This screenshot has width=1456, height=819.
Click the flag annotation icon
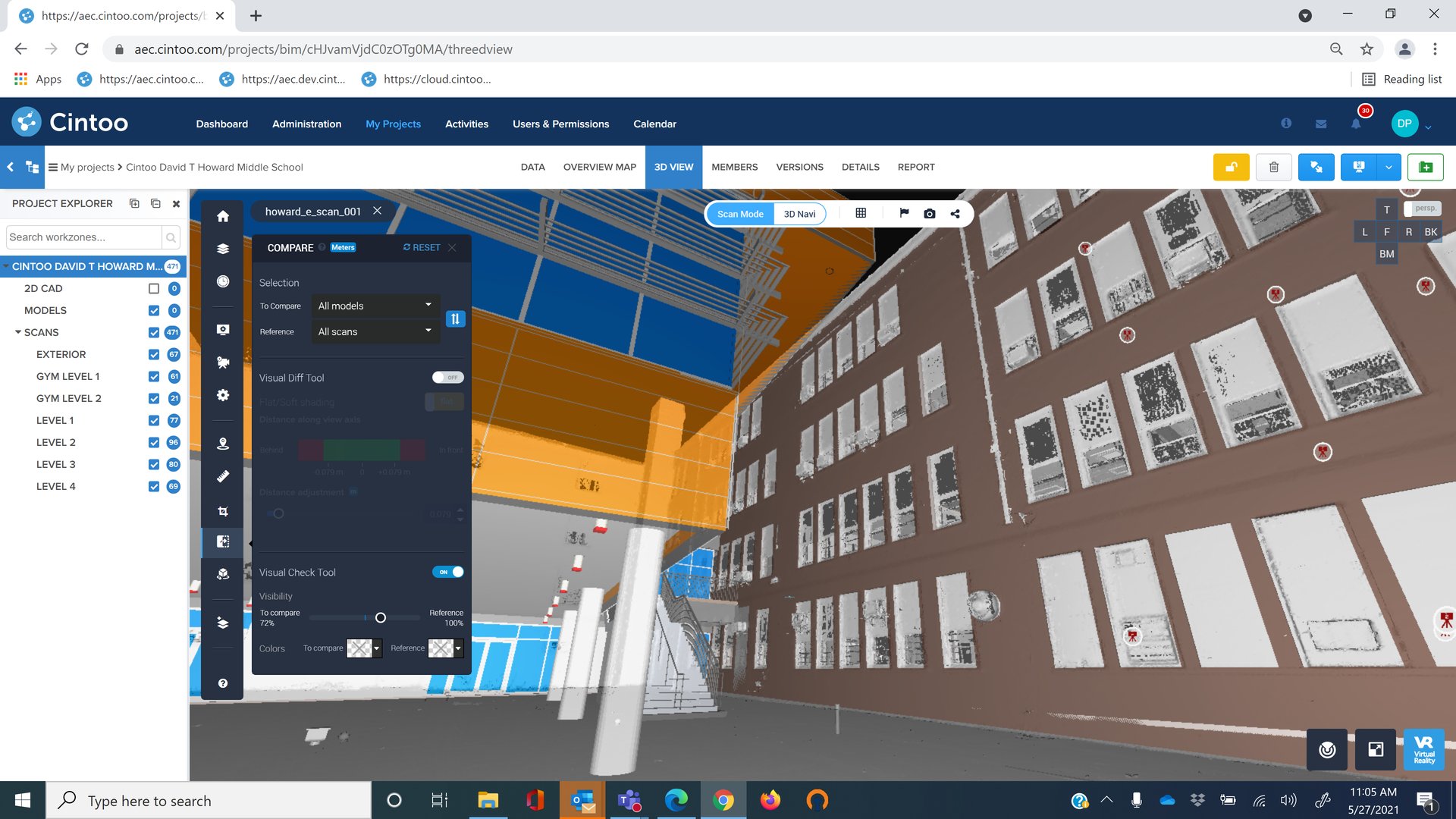[x=903, y=214]
